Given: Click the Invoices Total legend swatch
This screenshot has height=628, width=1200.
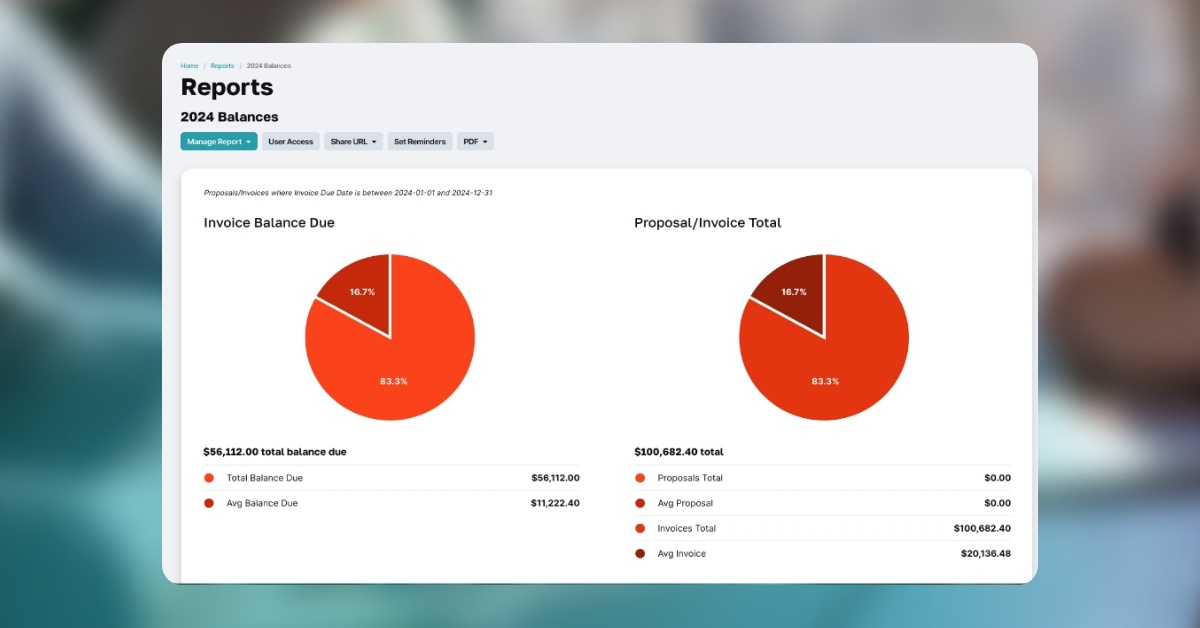Looking at the screenshot, I should tap(640, 528).
